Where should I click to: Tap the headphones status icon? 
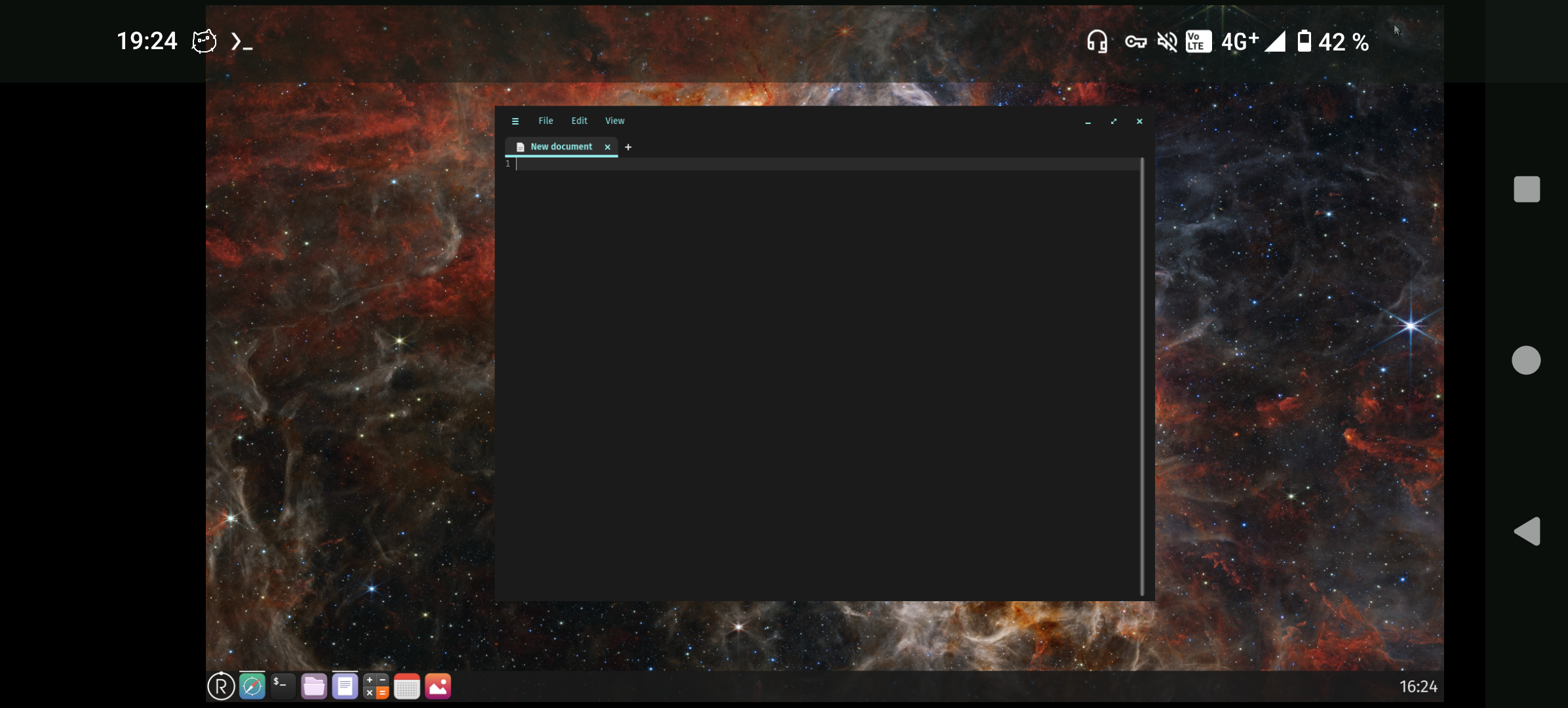[x=1097, y=41]
